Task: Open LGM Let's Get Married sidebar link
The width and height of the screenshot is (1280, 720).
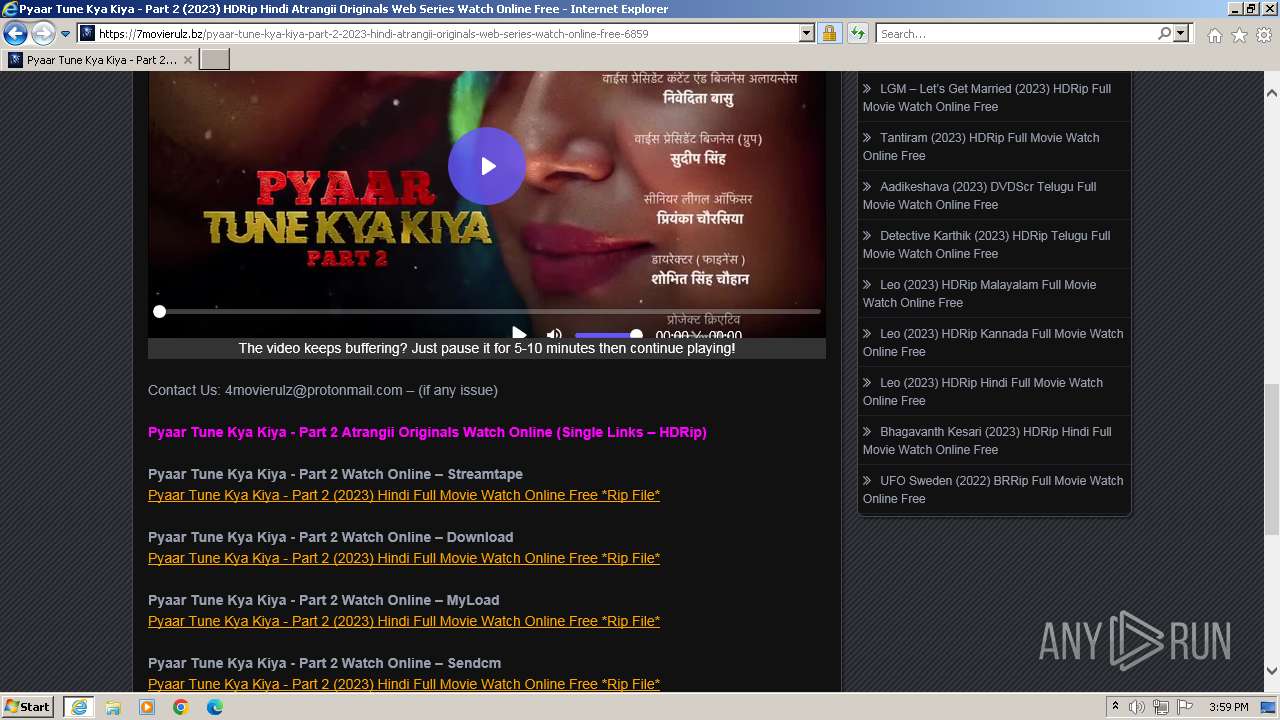Action: pyautogui.click(x=987, y=97)
